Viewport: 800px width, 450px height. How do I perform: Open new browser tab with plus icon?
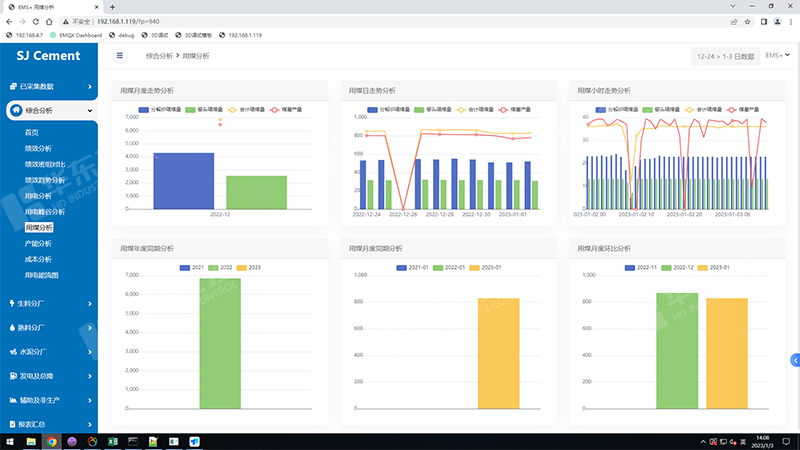[113, 6]
